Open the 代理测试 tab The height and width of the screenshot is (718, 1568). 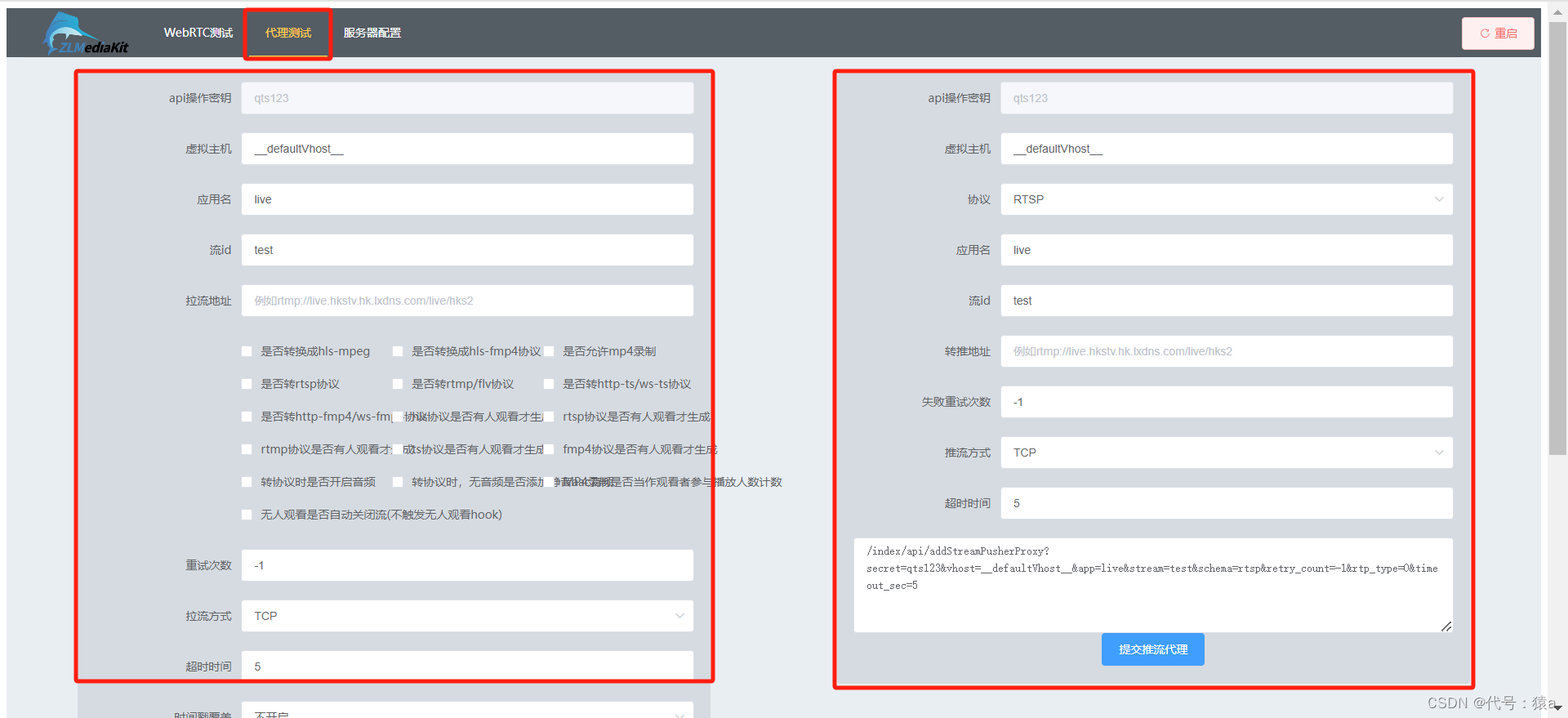[x=288, y=33]
